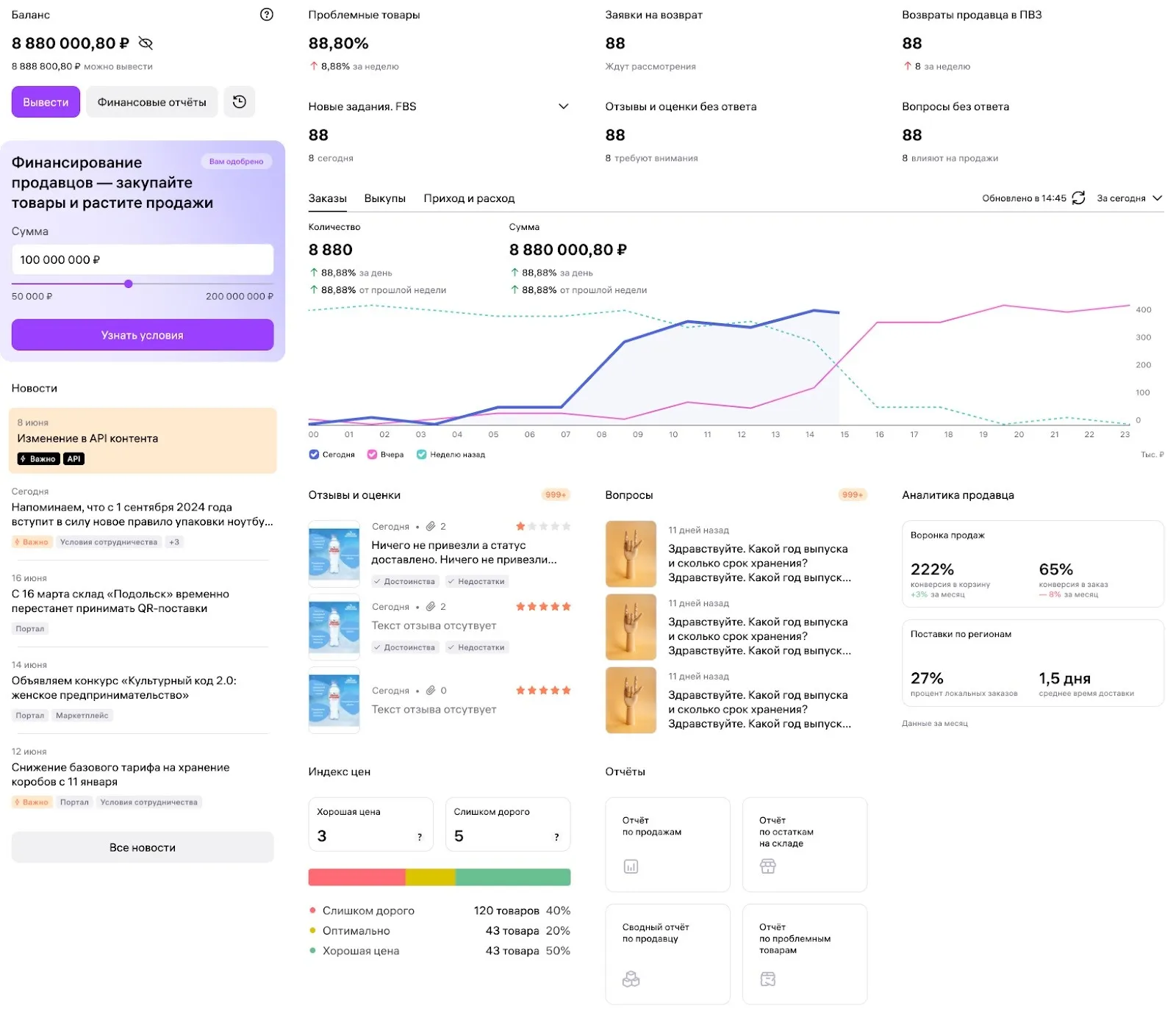This screenshot has width=1176, height=1022.
Task: Switch to the Выкупы tab
Action: pos(384,198)
